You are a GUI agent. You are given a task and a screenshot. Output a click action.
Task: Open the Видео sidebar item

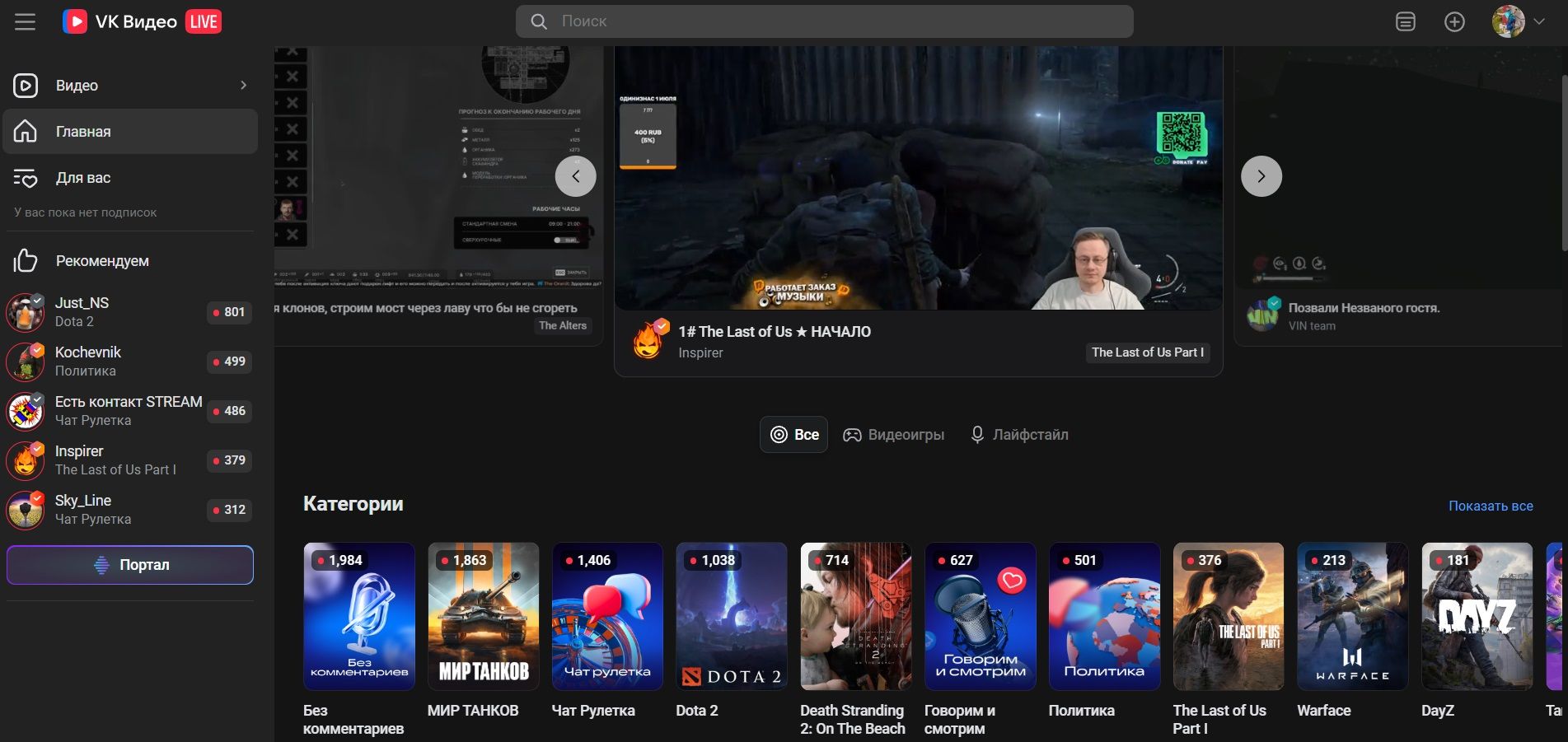tap(130, 85)
